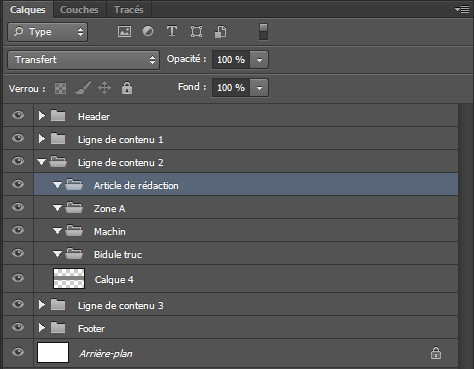Filter by adjustment layer icon
The width and height of the screenshot is (474, 369).
pos(148,31)
